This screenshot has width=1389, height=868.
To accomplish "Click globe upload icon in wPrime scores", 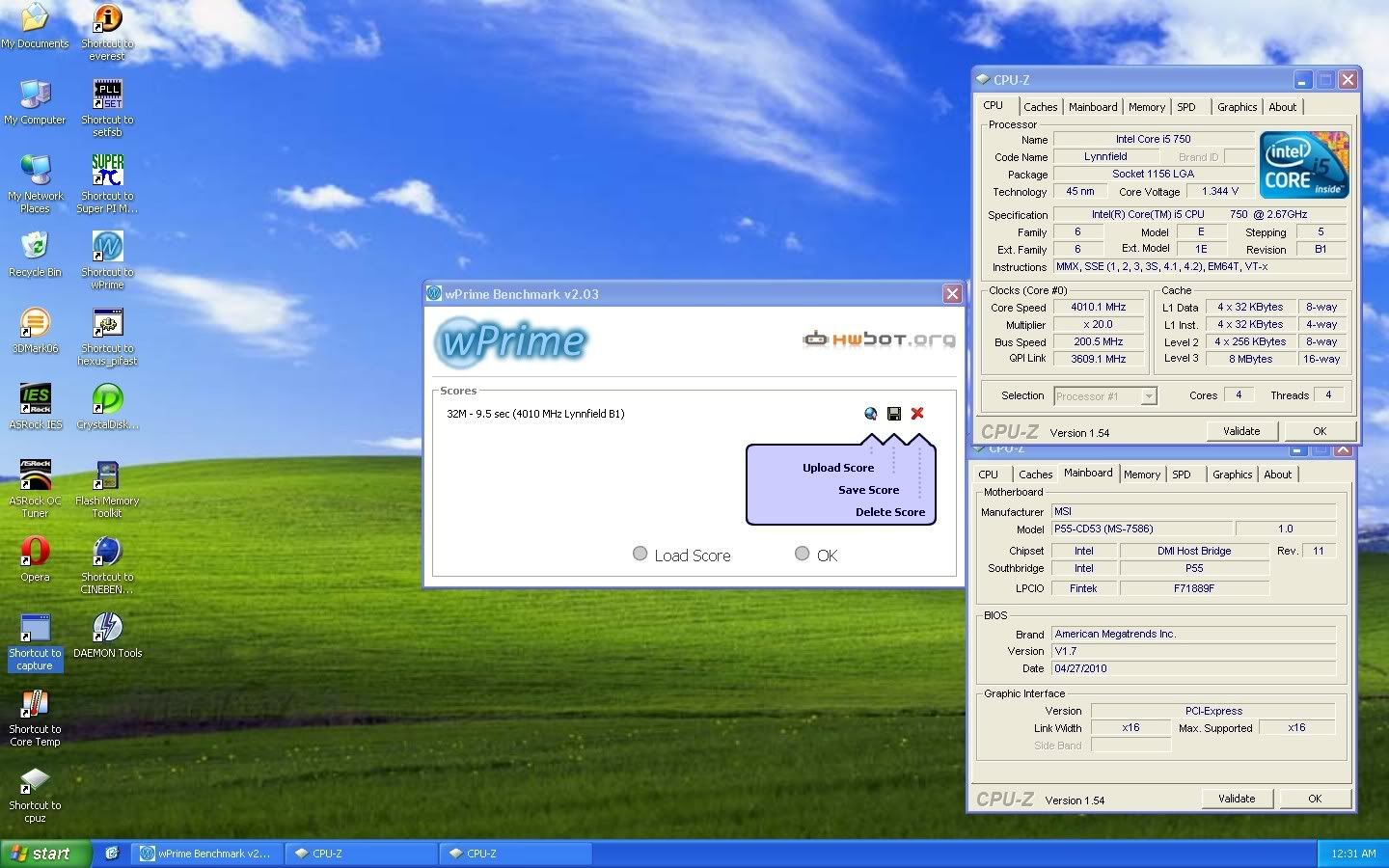I will [x=871, y=414].
